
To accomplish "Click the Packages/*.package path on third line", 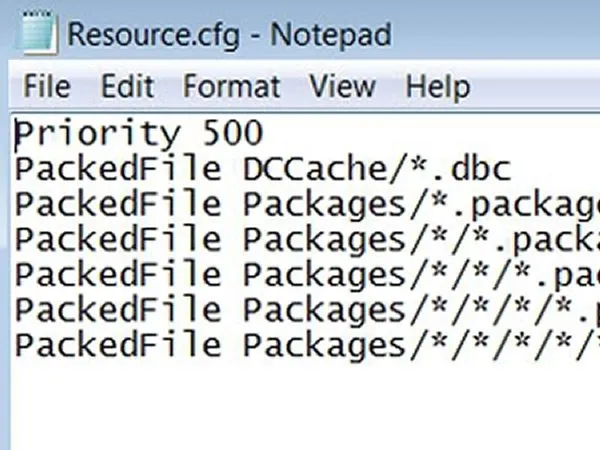I will 421,205.
